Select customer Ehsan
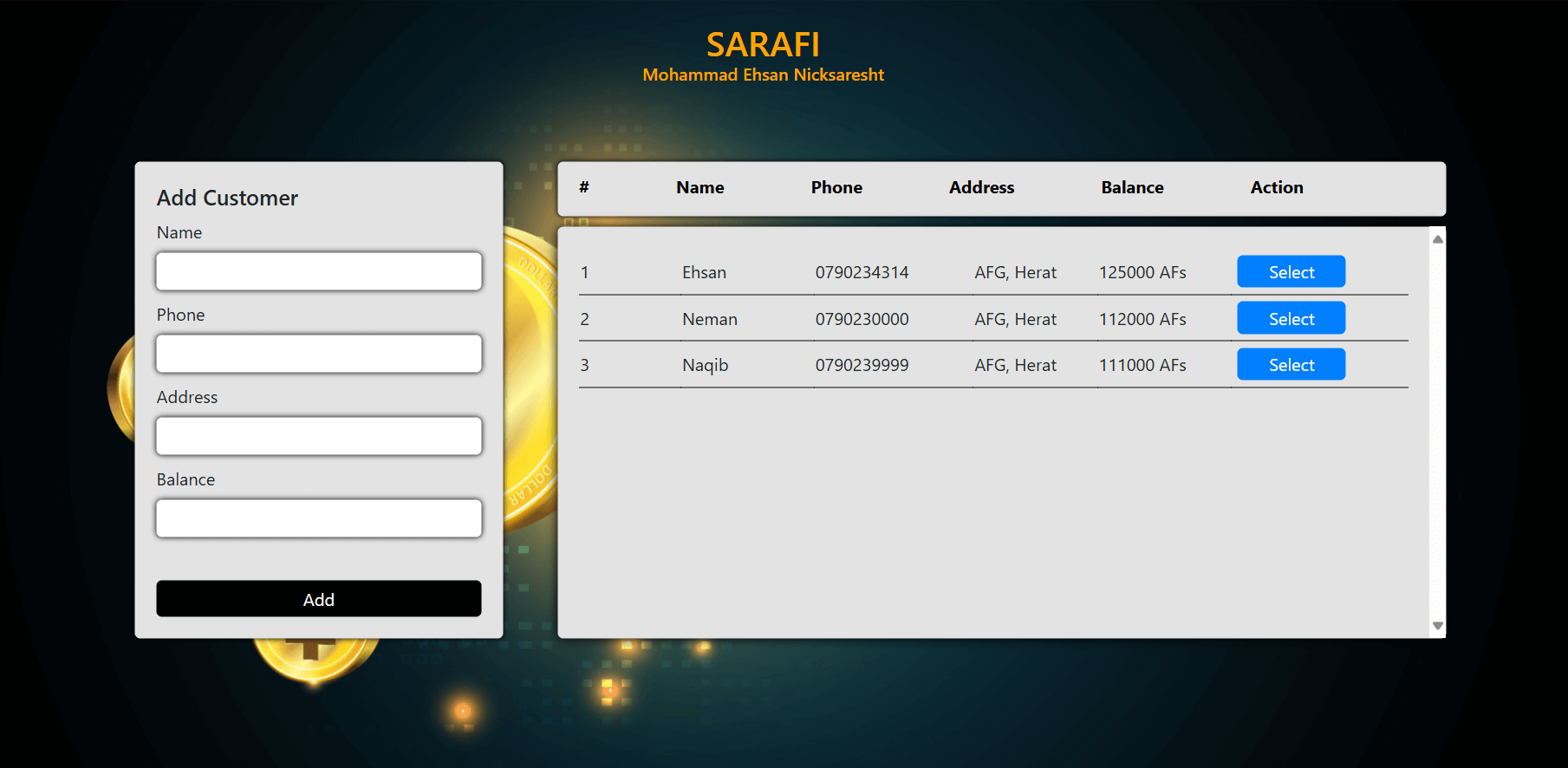Viewport: 1568px width, 768px height. (1291, 272)
